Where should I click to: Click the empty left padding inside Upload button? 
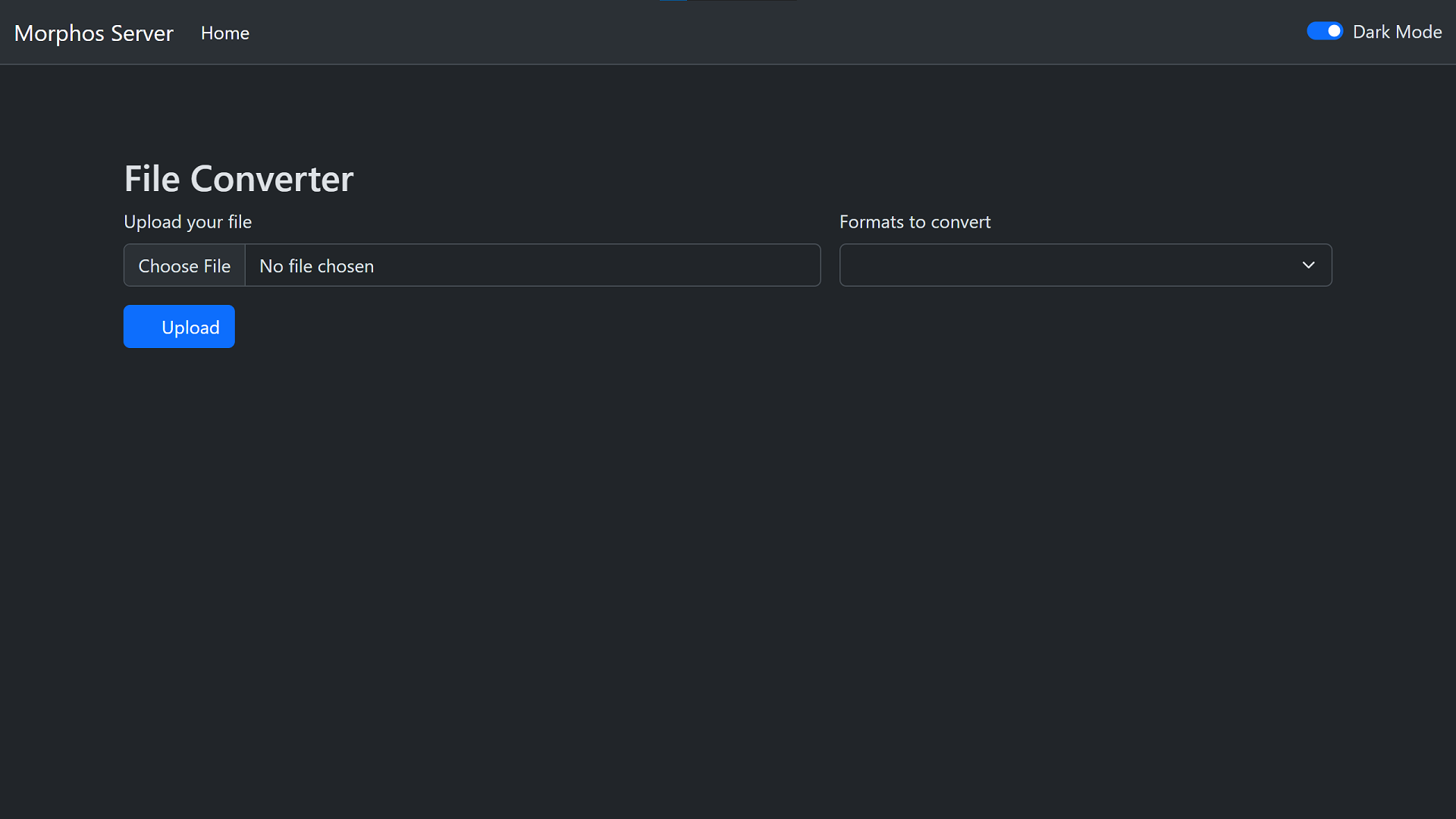[142, 327]
